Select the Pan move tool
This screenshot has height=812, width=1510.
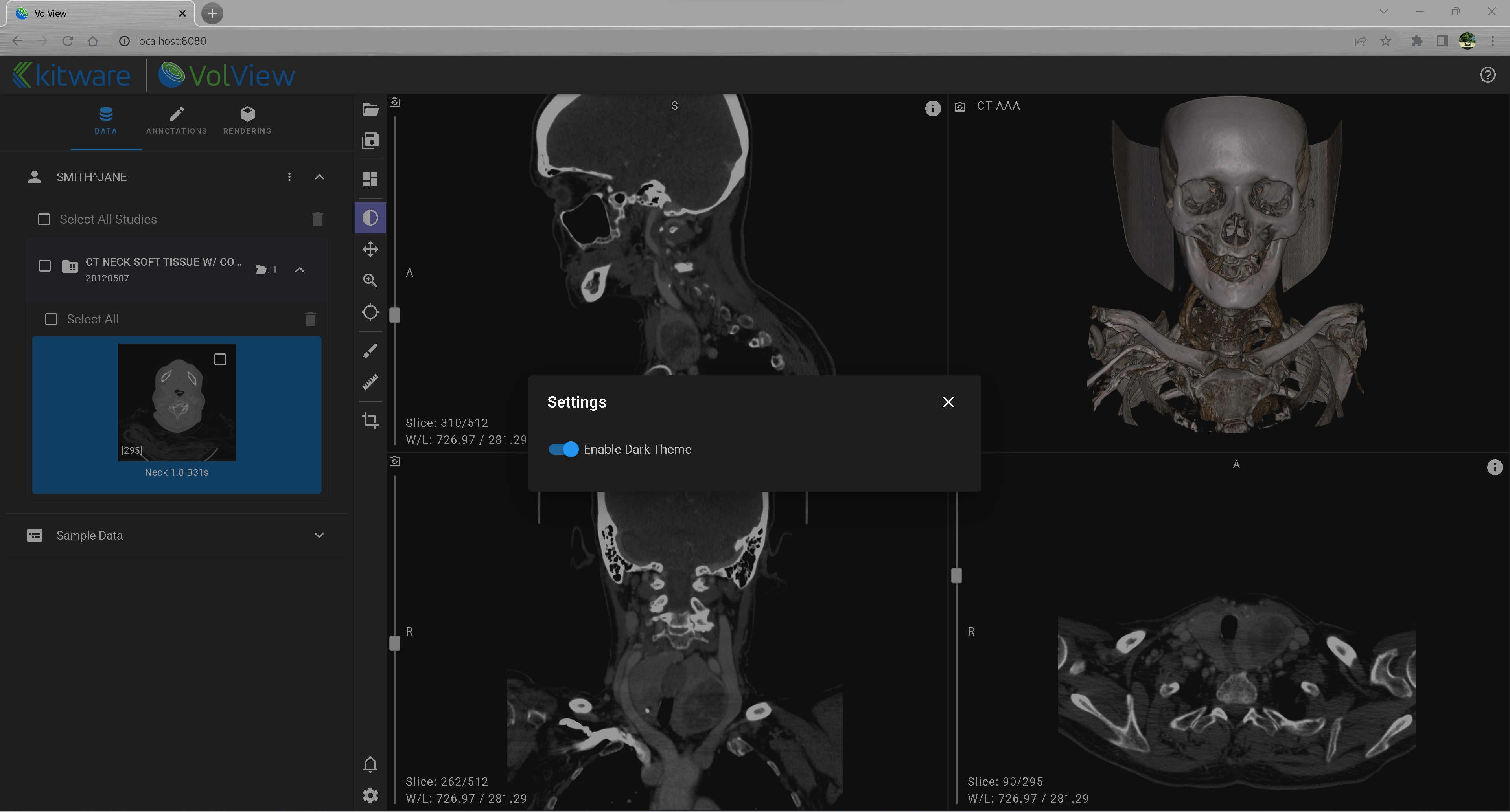pyautogui.click(x=370, y=250)
